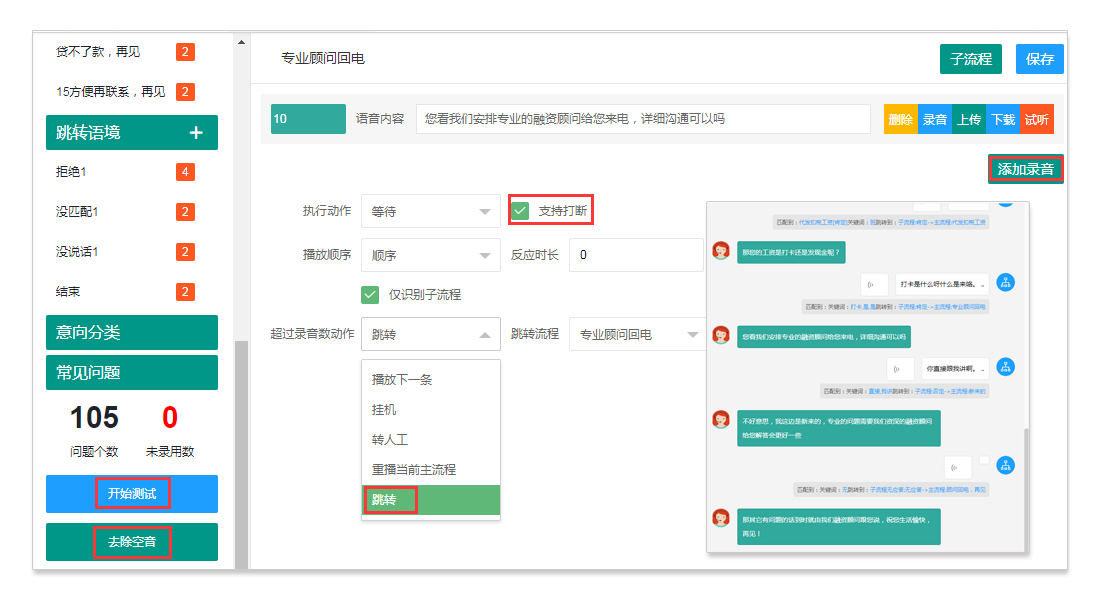Viewport: 1100px width, 600px height.
Task: Click the 上传 upload icon
Action: coord(969,120)
